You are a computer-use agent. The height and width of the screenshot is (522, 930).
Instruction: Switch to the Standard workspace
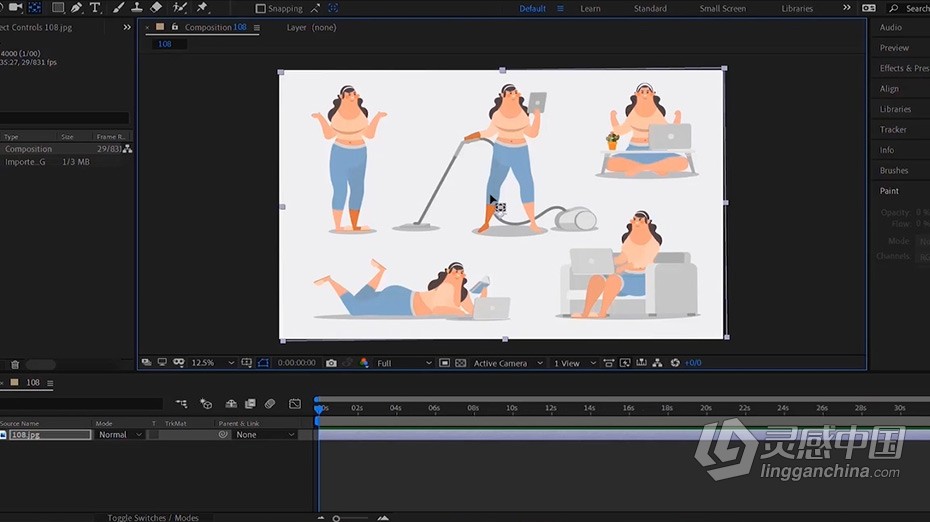coord(650,8)
